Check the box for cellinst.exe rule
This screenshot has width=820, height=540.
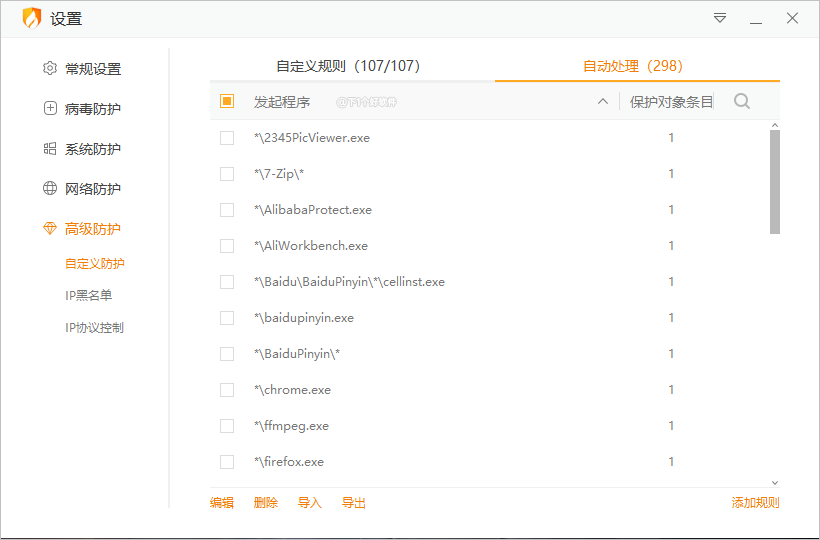point(227,282)
